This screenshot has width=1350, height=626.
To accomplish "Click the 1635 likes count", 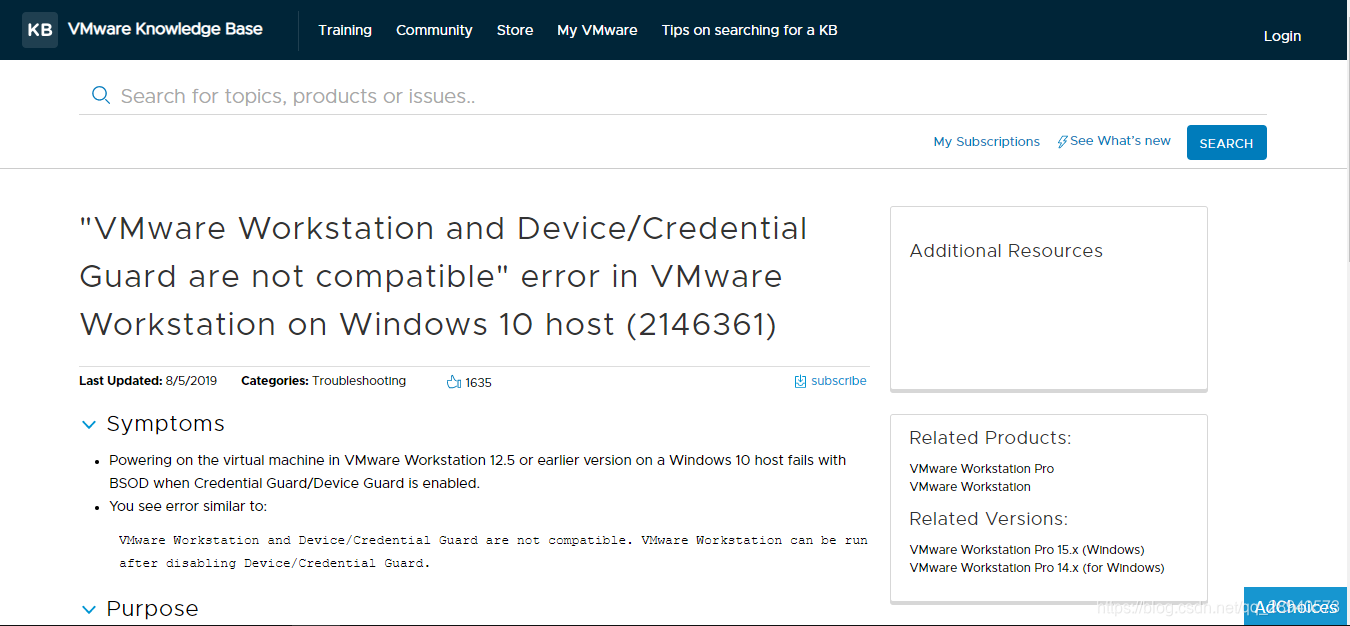I will coord(478,382).
